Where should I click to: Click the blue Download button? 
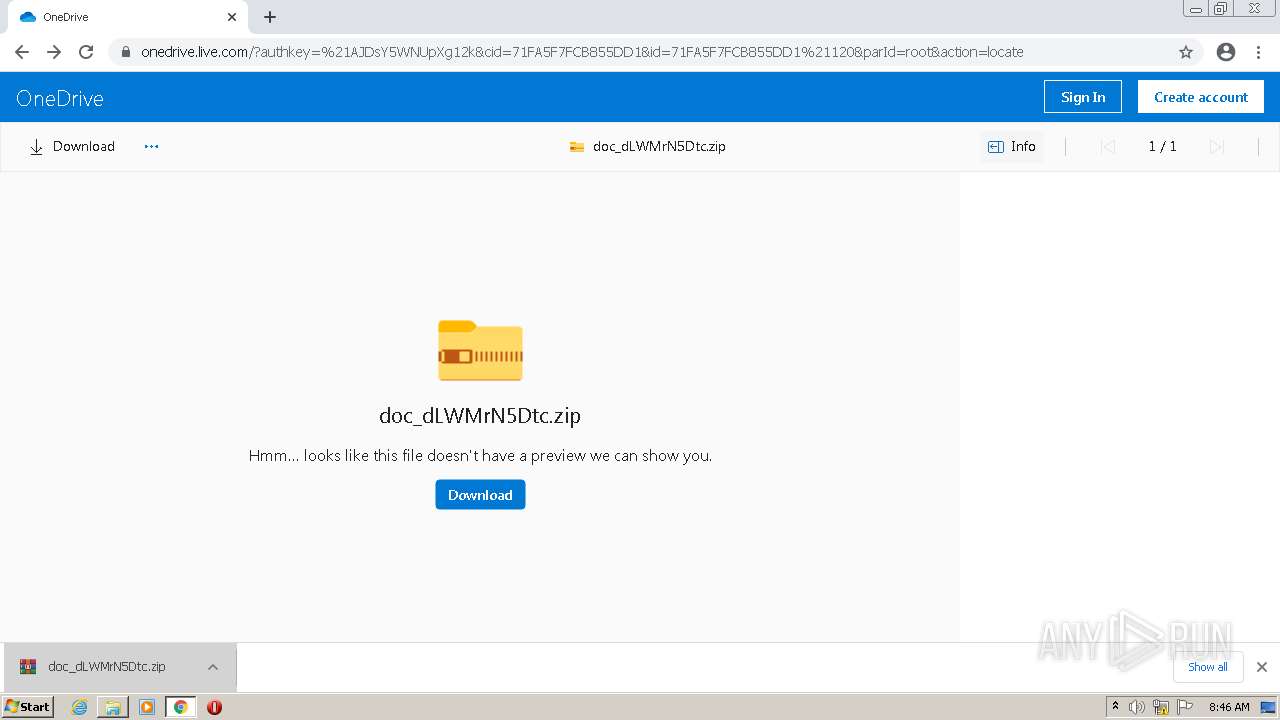pos(480,495)
